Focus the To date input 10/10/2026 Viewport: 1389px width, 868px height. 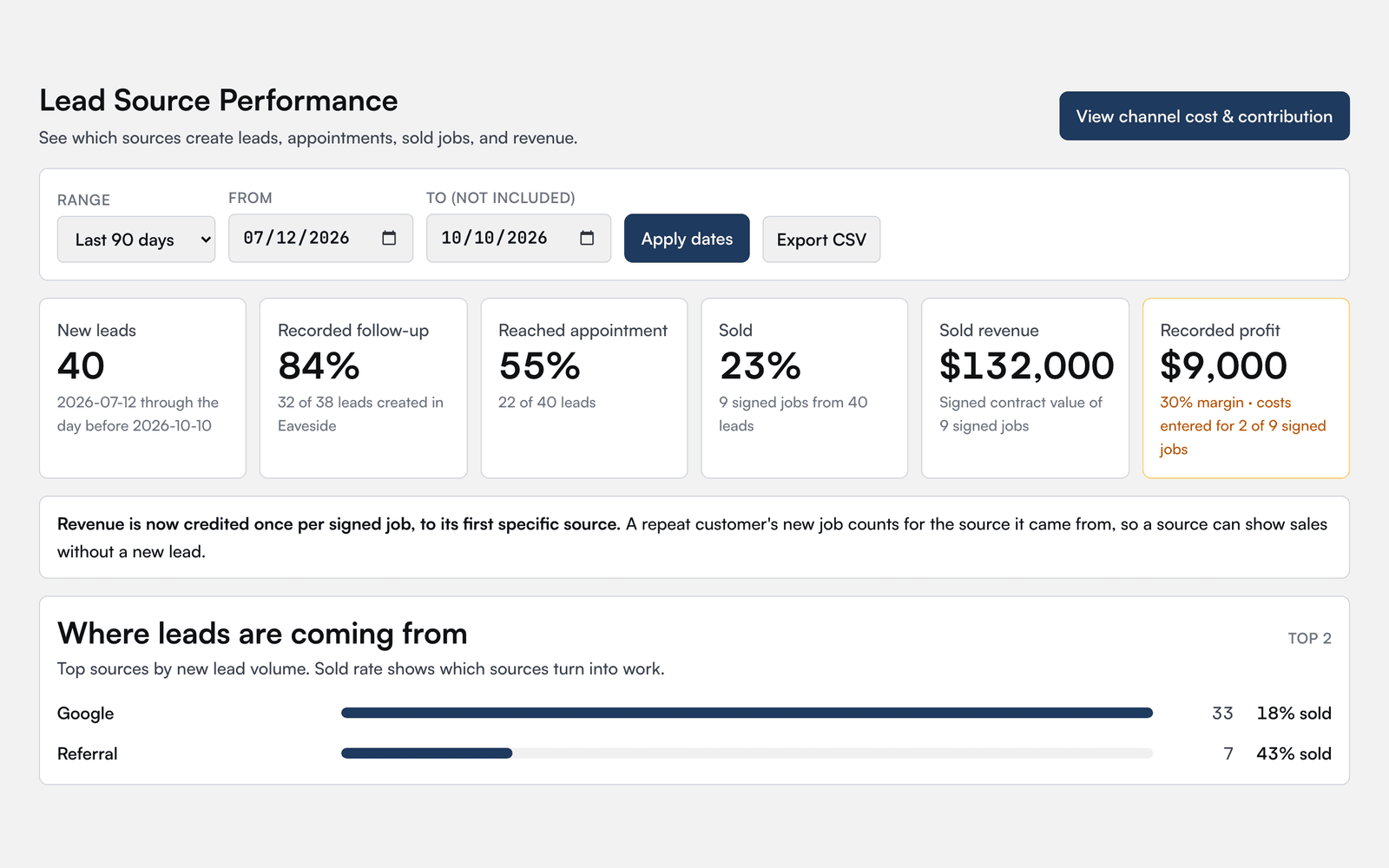[x=518, y=238]
